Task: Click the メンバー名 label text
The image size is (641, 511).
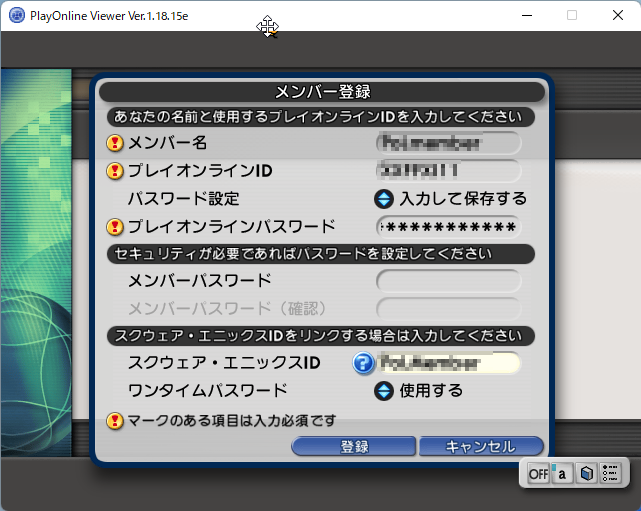Action: (x=168, y=143)
